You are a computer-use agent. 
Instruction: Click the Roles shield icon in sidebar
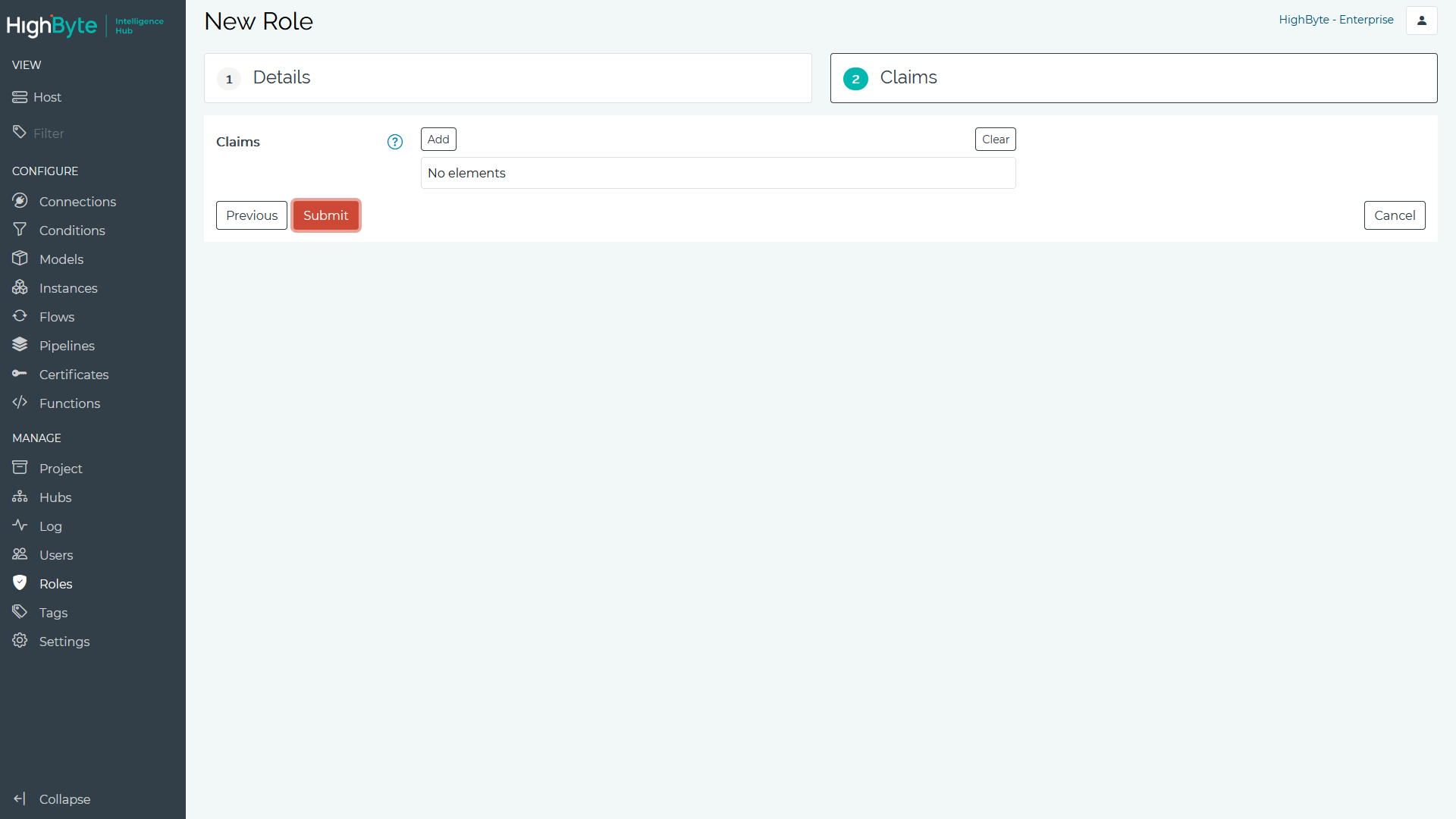pyautogui.click(x=19, y=582)
